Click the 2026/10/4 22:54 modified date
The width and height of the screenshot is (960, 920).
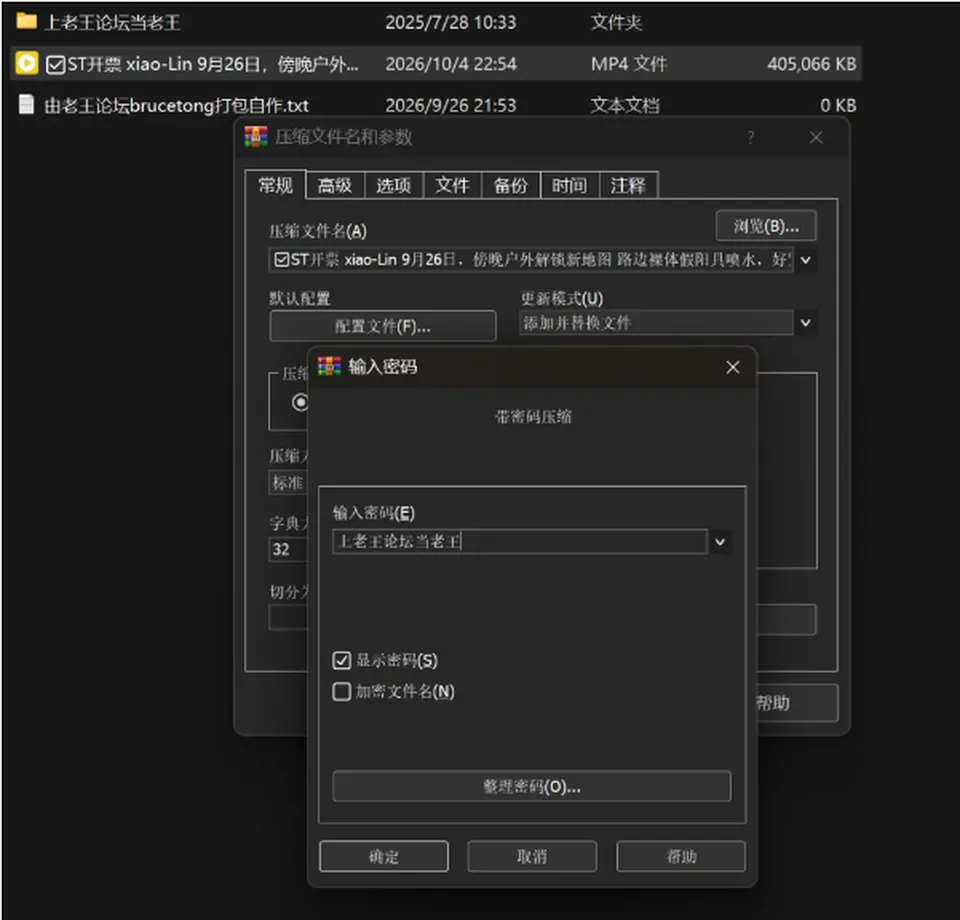[451, 64]
